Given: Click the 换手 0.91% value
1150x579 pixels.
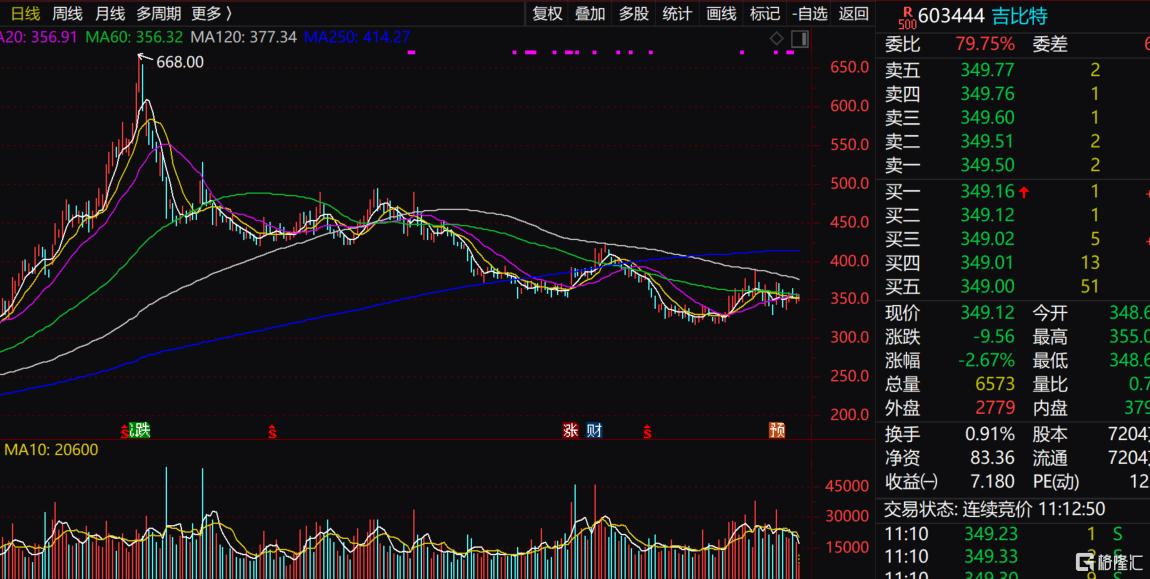Looking at the screenshot, I should click(x=992, y=434).
